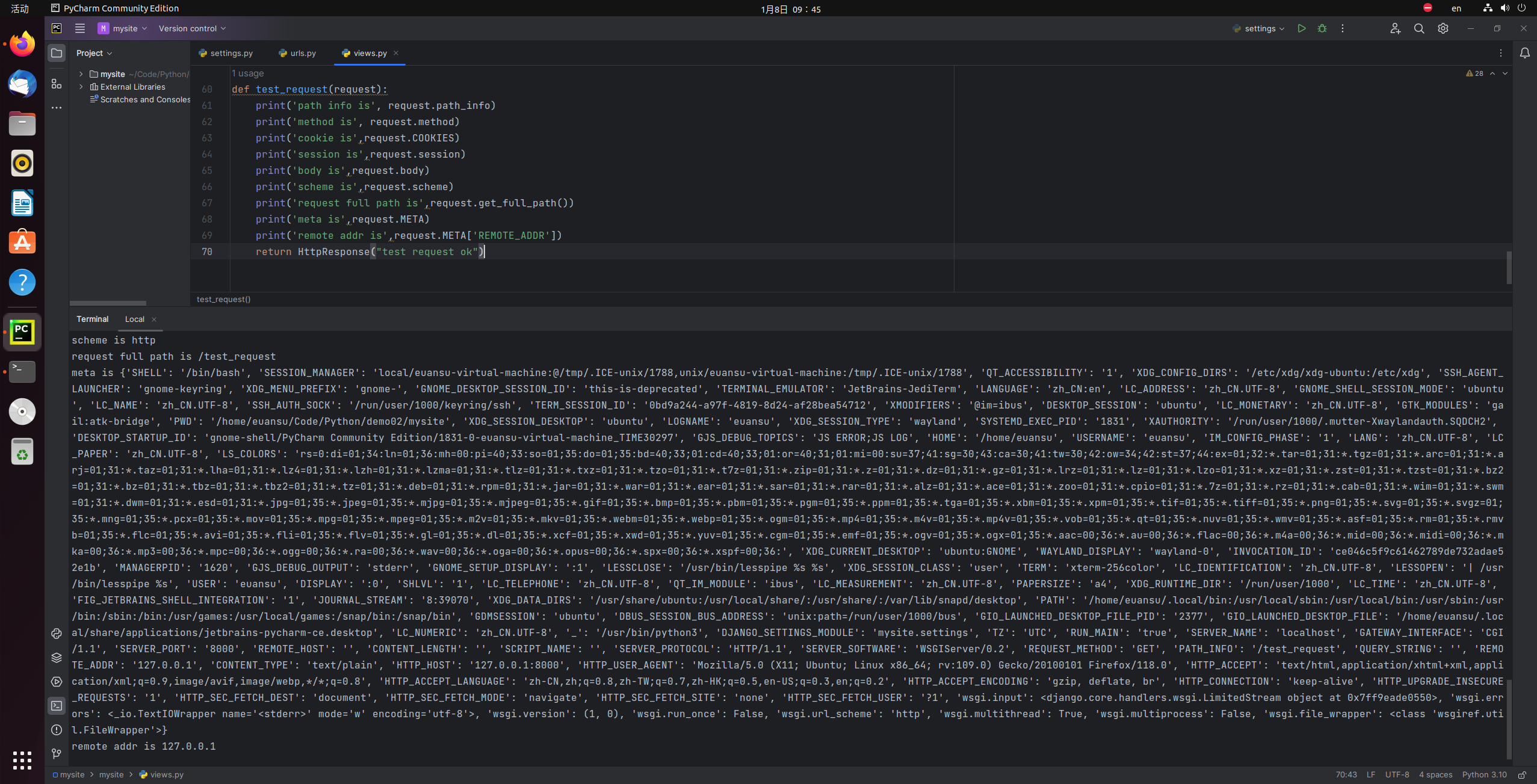Expand External Libraries tree node

tap(81, 87)
